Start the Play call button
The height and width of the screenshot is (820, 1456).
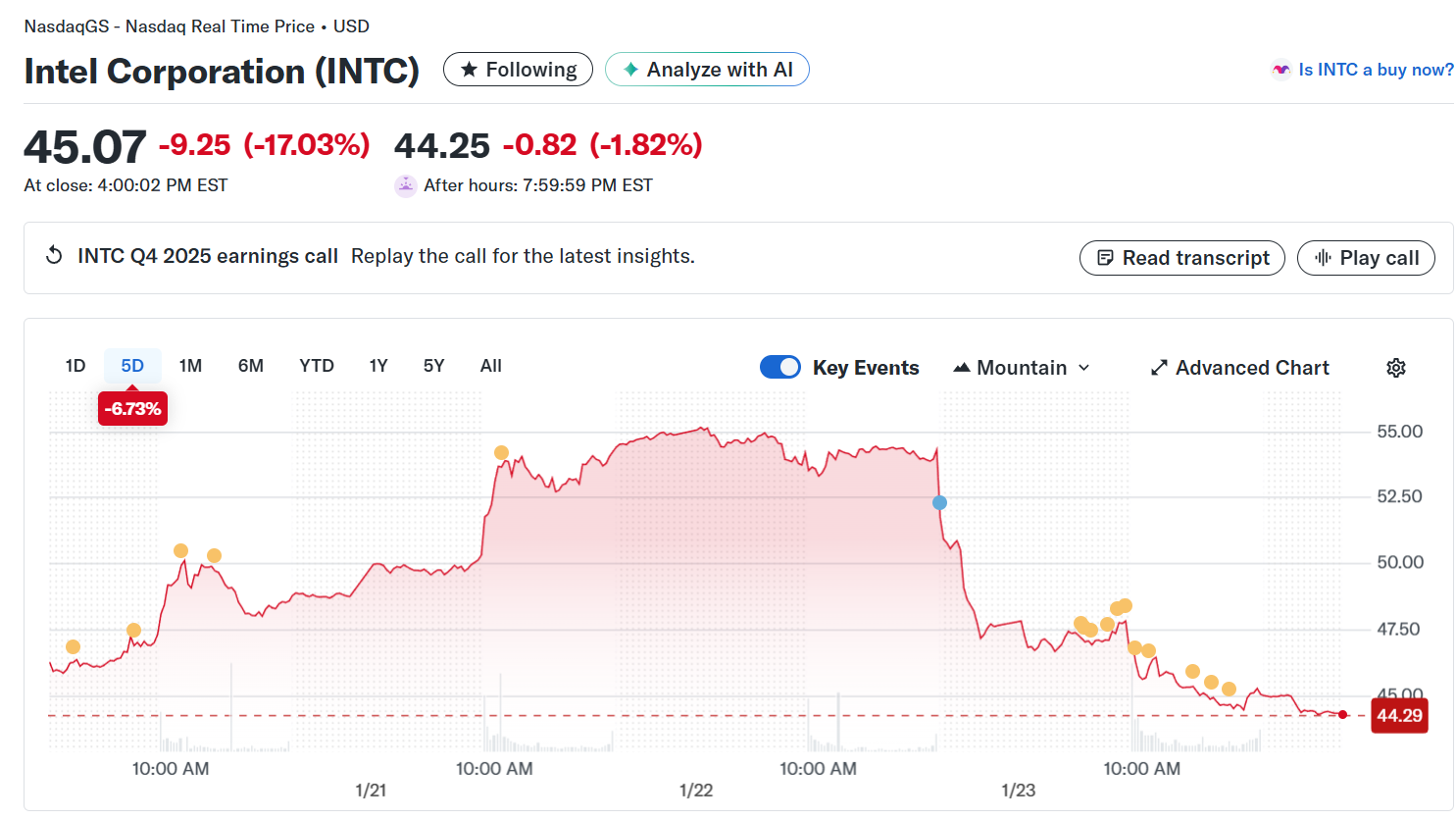pyautogui.click(x=1366, y=258)
